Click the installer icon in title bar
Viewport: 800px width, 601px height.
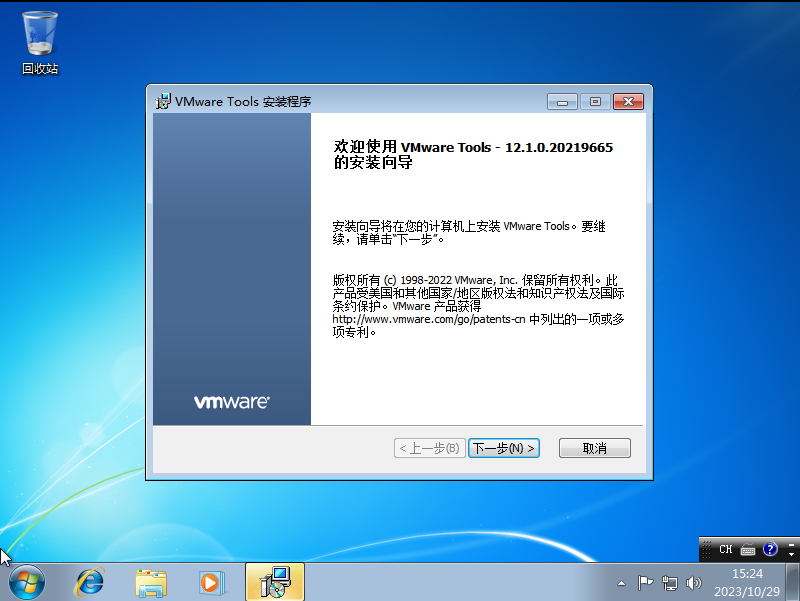[163, 101]
